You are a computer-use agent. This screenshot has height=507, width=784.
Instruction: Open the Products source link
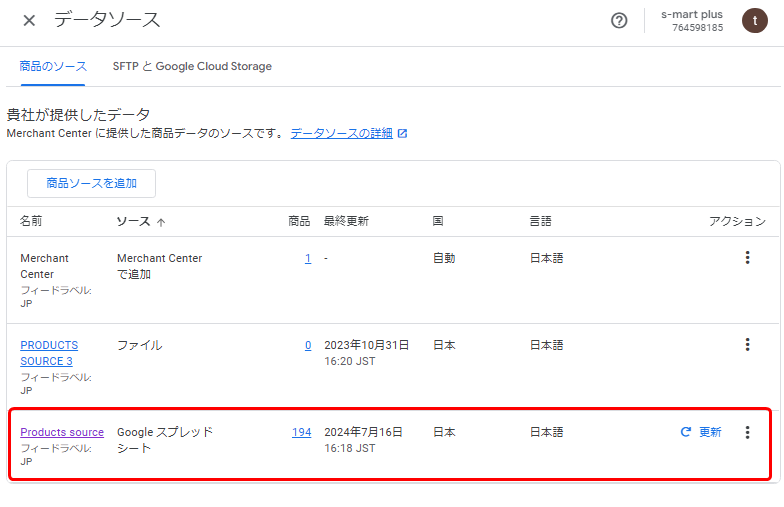[62, 432]
